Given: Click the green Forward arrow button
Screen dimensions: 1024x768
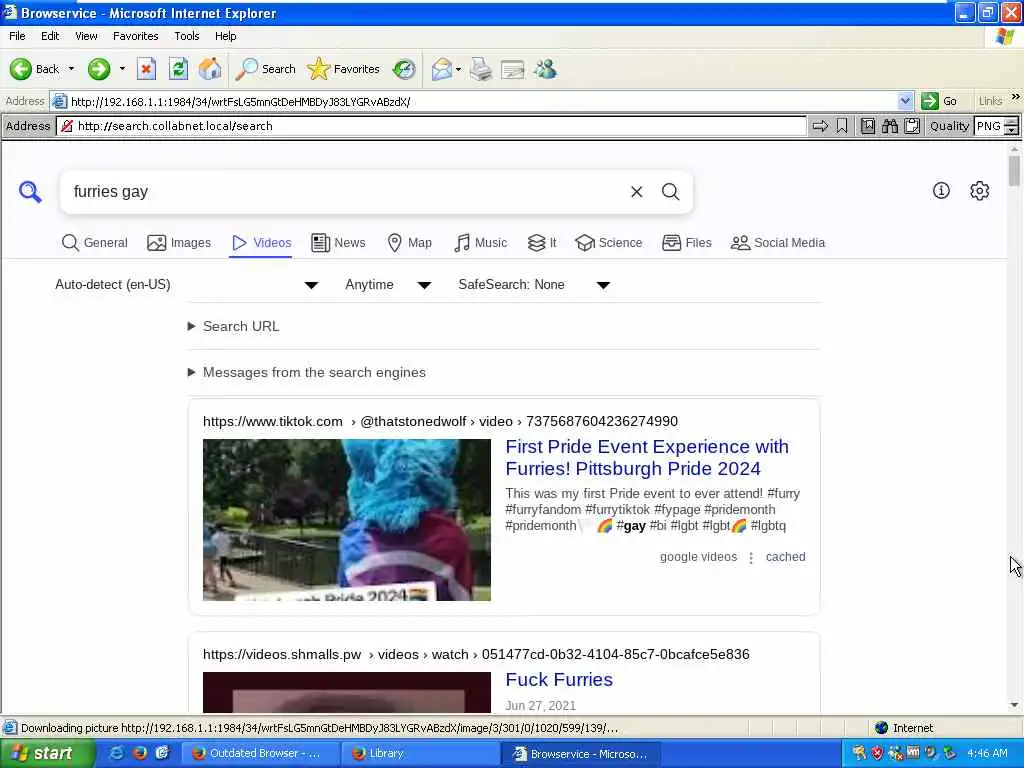Looking at the screenshot, I should (x=99, y=69).
